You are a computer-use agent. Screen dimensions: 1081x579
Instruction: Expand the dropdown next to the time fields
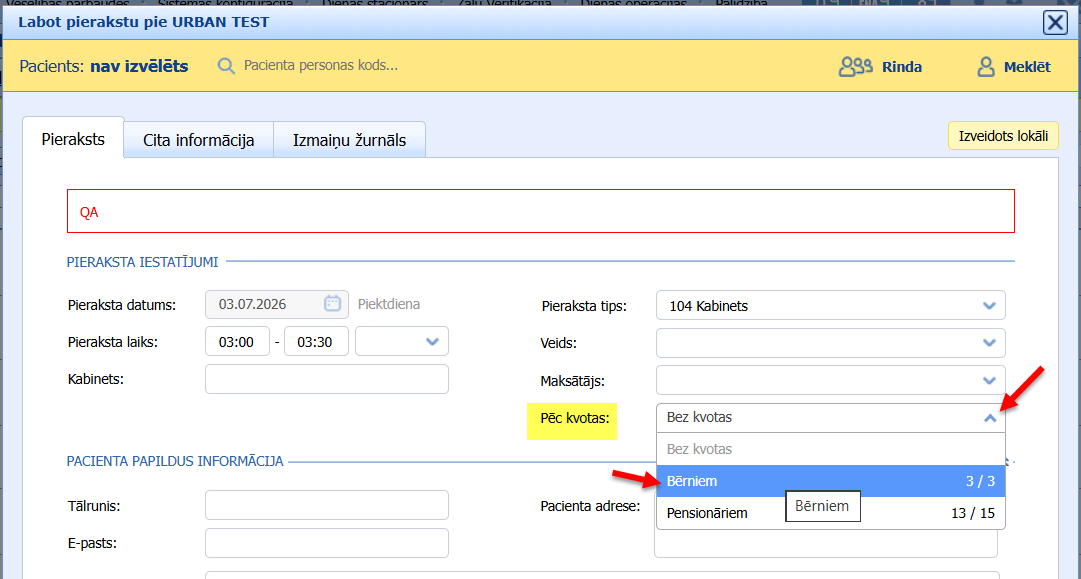402,341
